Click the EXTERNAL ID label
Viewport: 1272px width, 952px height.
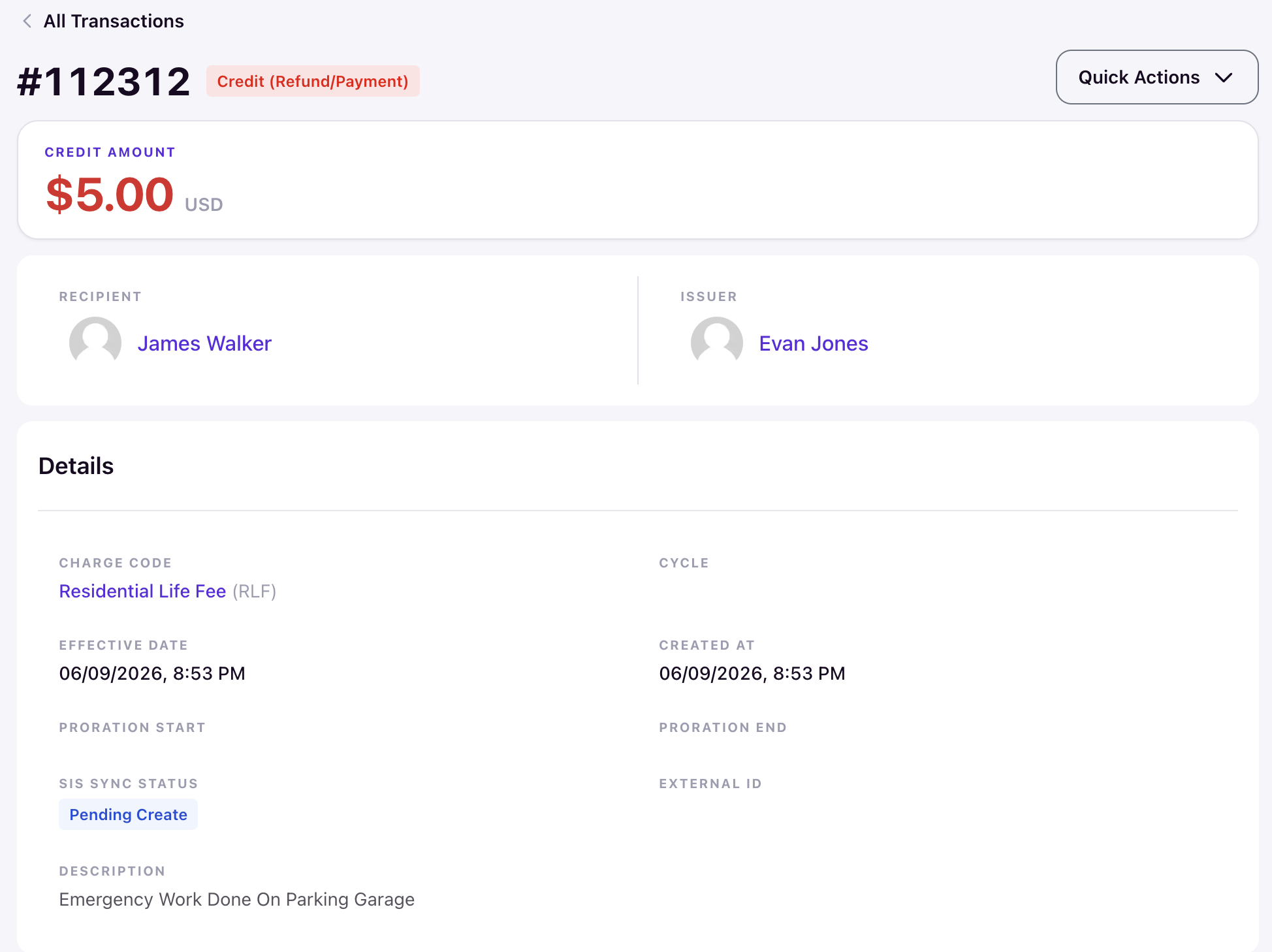[710, 784]
